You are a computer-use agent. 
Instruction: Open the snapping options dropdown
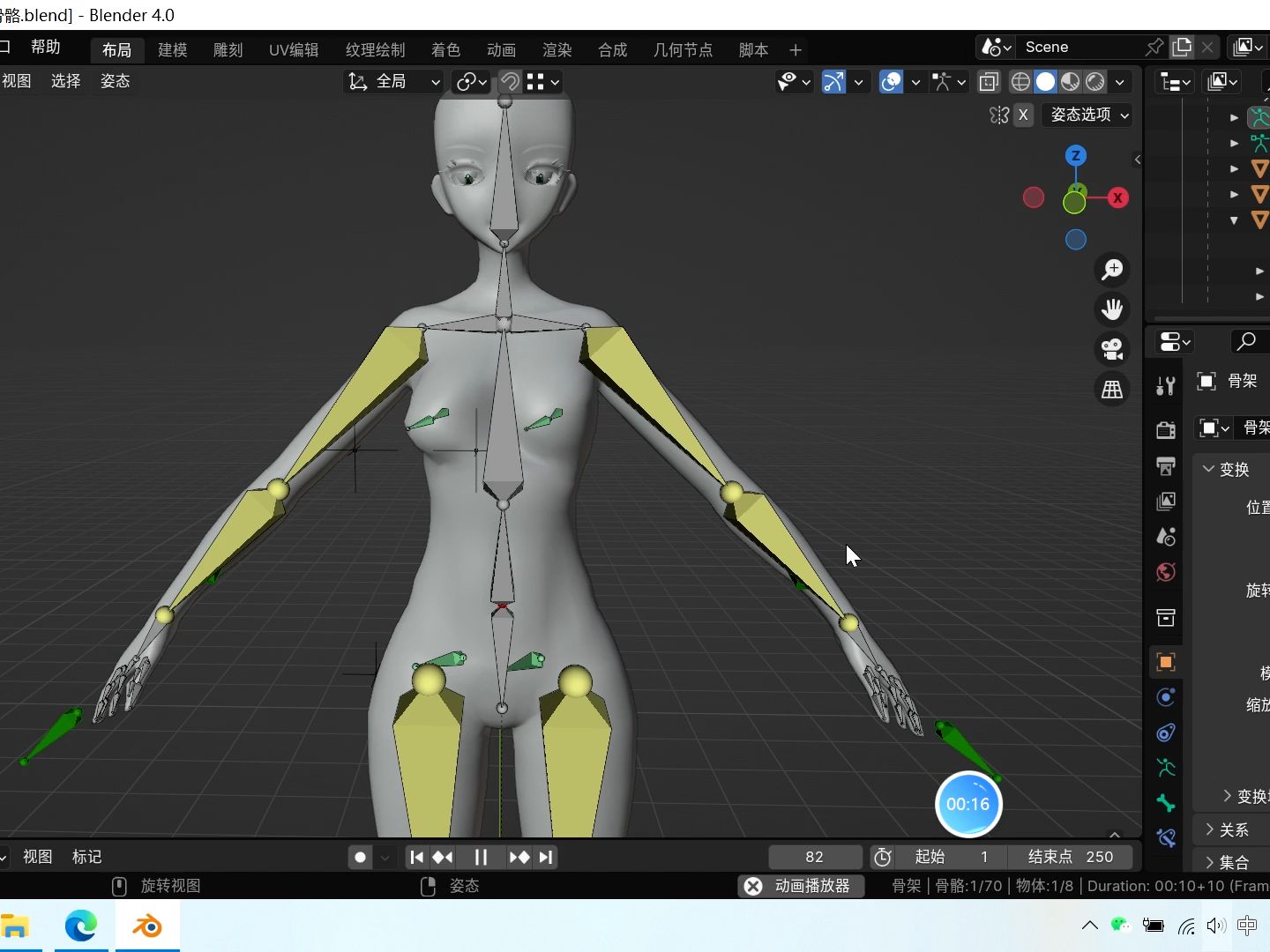(543, 82)
